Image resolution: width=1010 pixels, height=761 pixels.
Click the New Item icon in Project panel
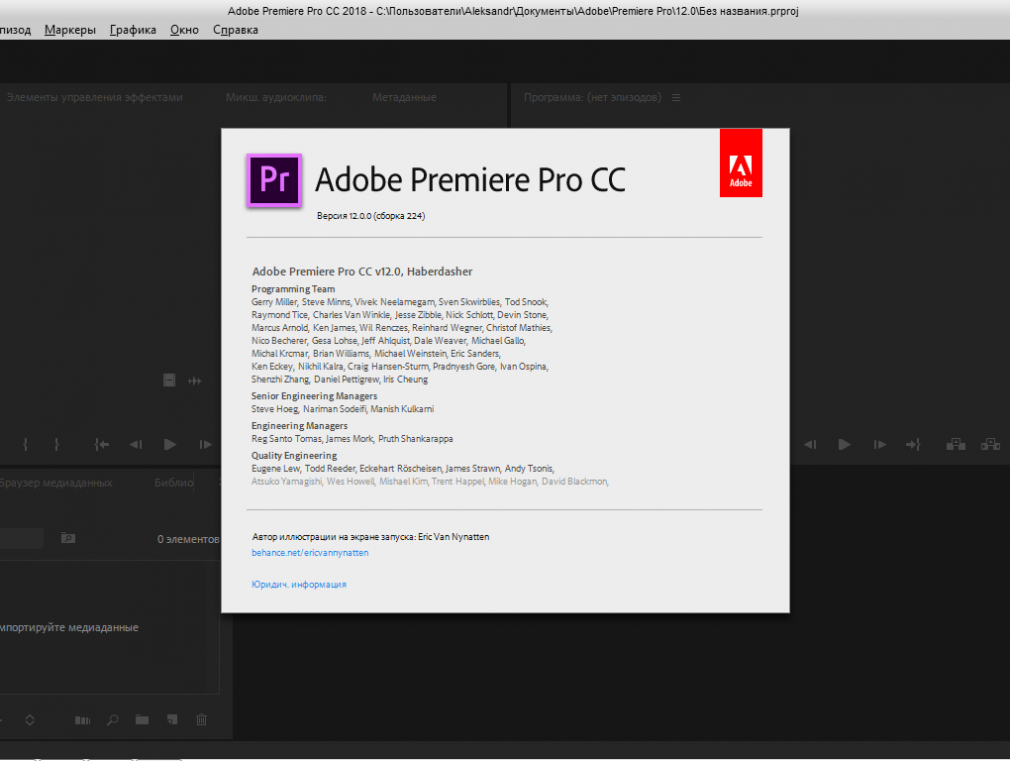click(x=172, y=720)
